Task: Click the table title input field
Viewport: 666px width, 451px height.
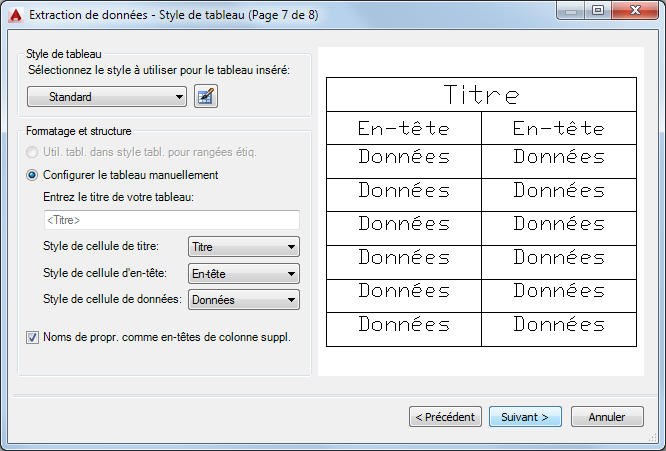Action: tap(171, 220)
